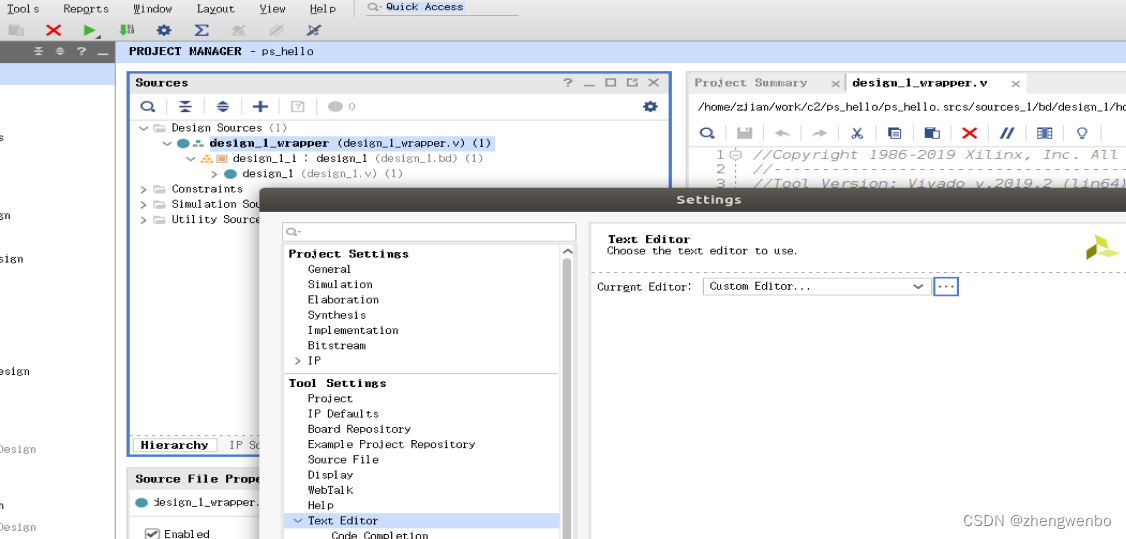
Task: Collapse design_1_wrapper tree node
Action: pos(167,144)
